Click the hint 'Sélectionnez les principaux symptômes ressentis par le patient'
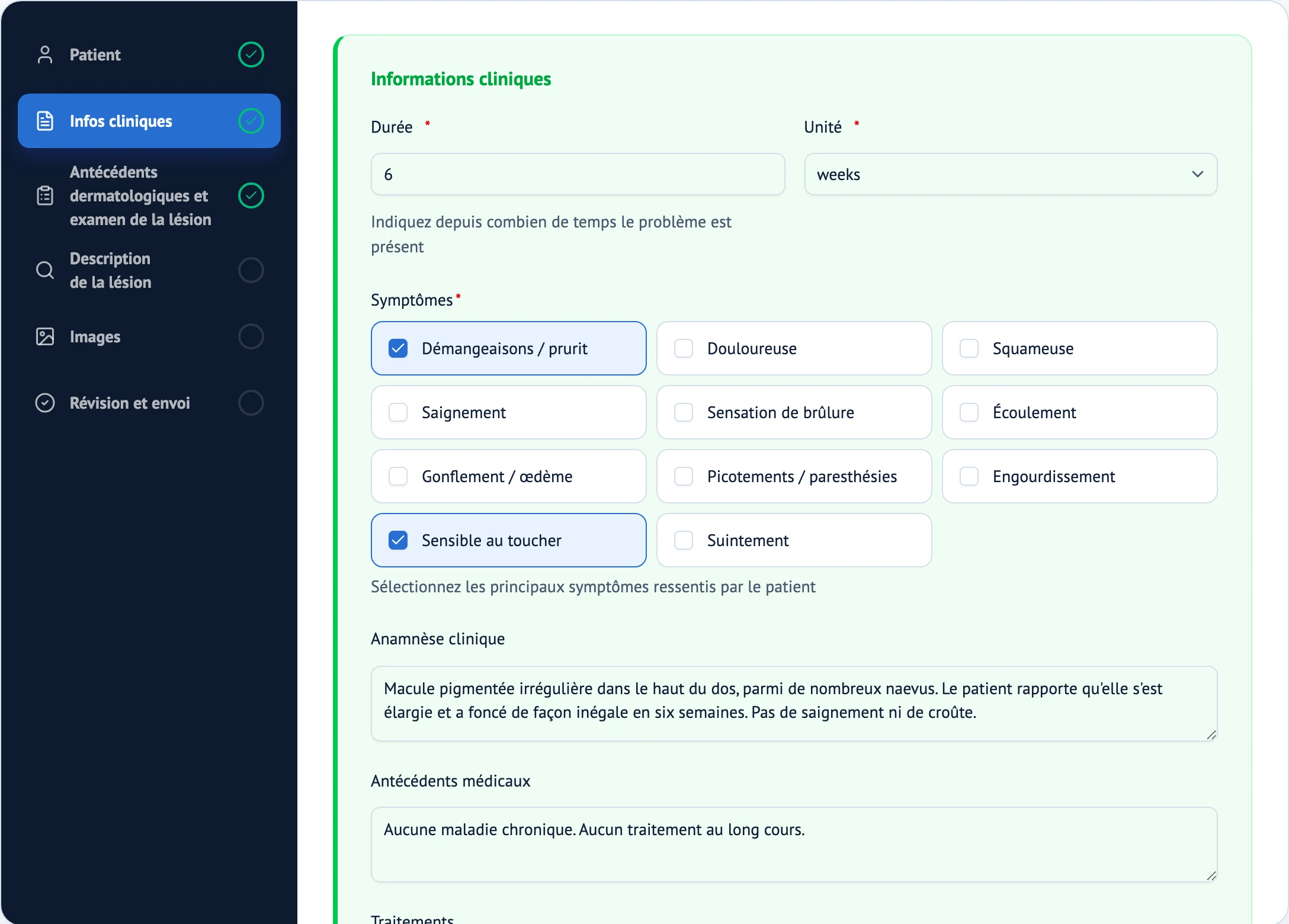The height and width of the screenshot is (924, 1289). (x=593, y=587)
